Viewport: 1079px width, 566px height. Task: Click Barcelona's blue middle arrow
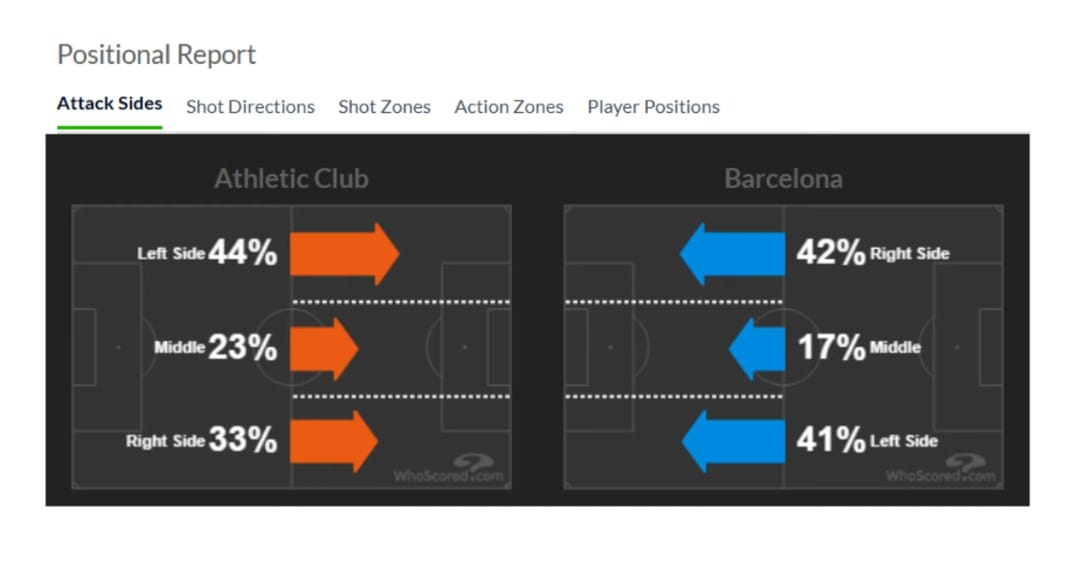click(x=756, y=348)
